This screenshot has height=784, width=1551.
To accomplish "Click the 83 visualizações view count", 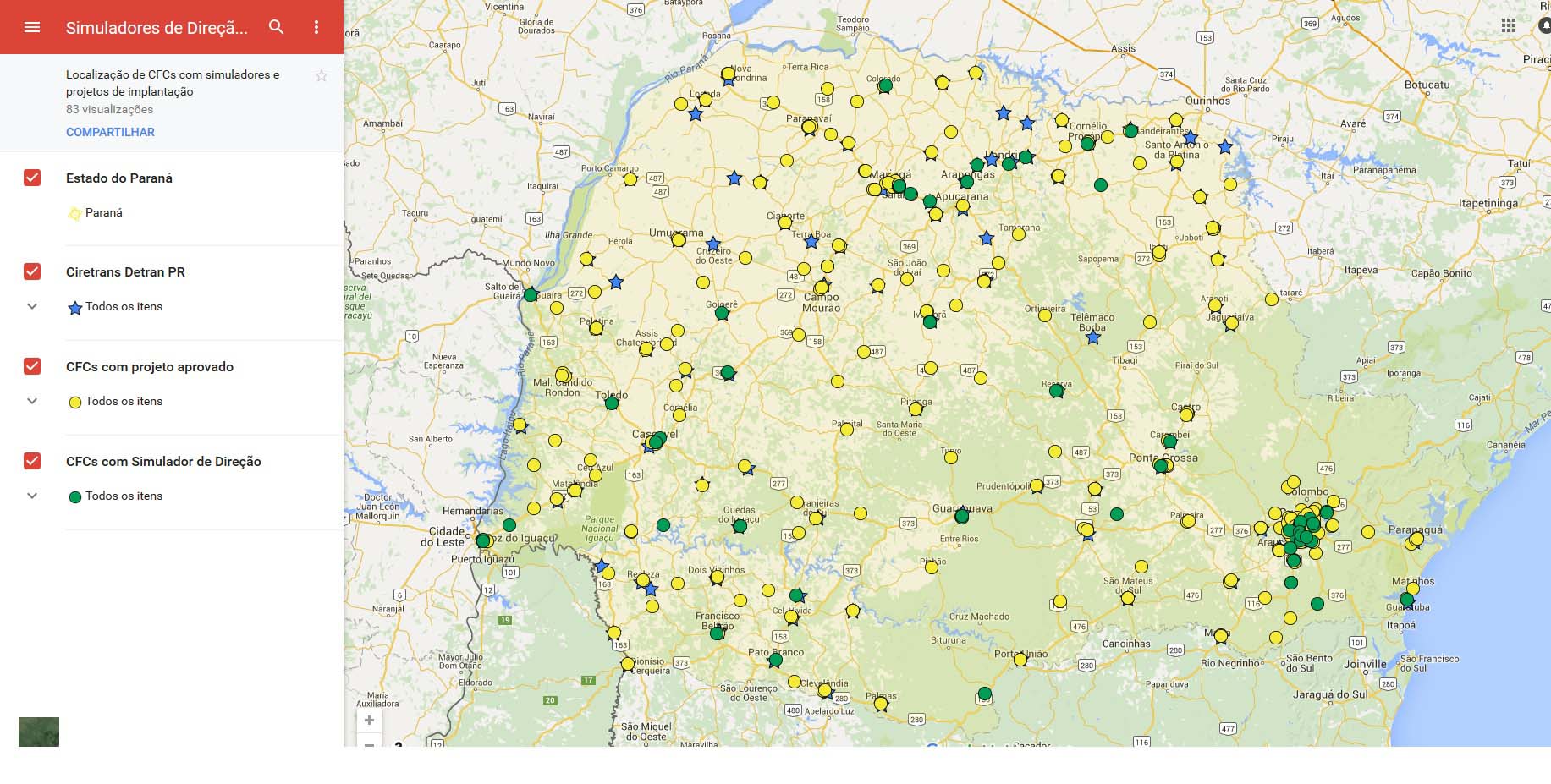I will point(110,109).
